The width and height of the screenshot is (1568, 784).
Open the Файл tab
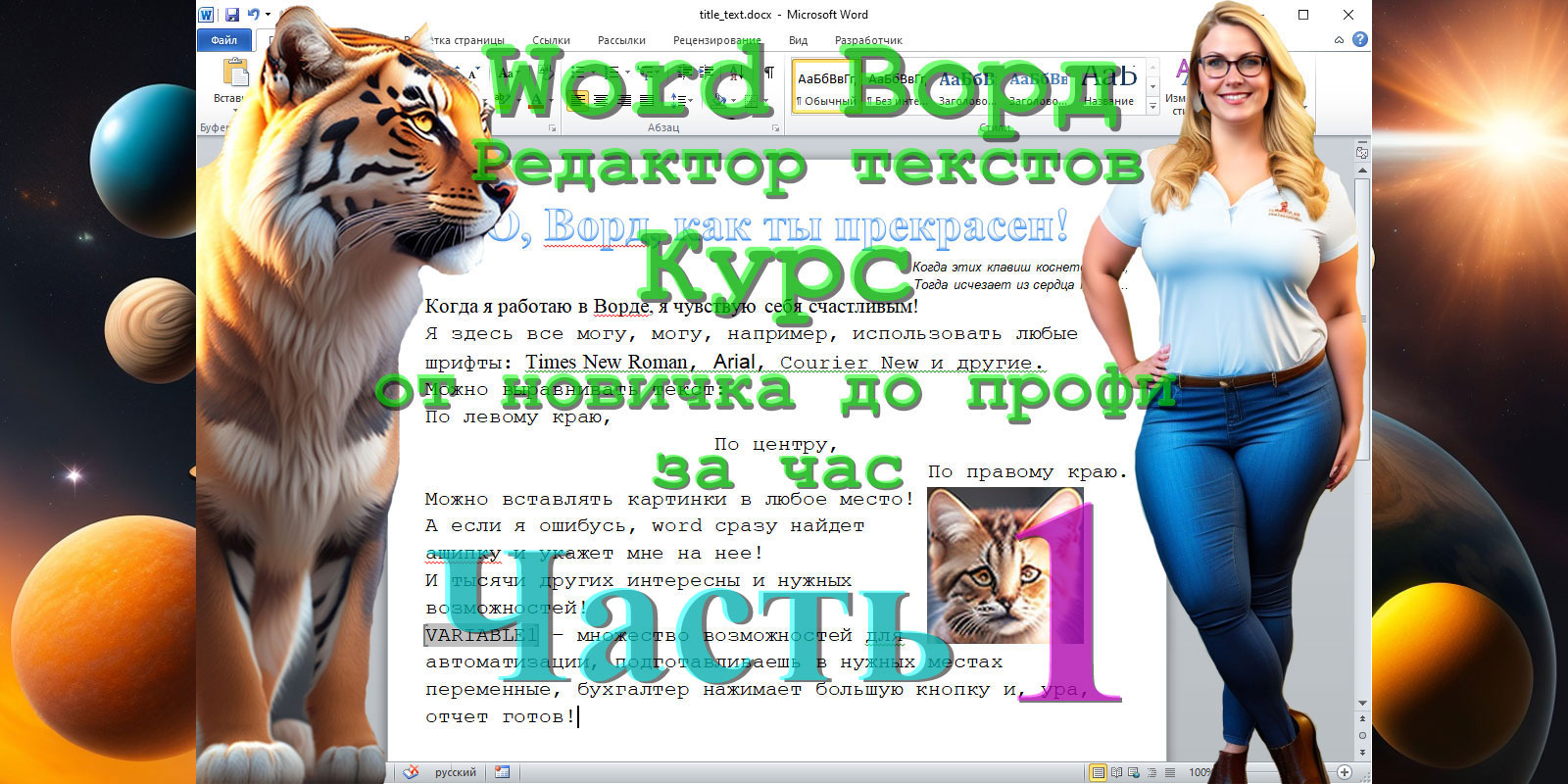(223, 40)
